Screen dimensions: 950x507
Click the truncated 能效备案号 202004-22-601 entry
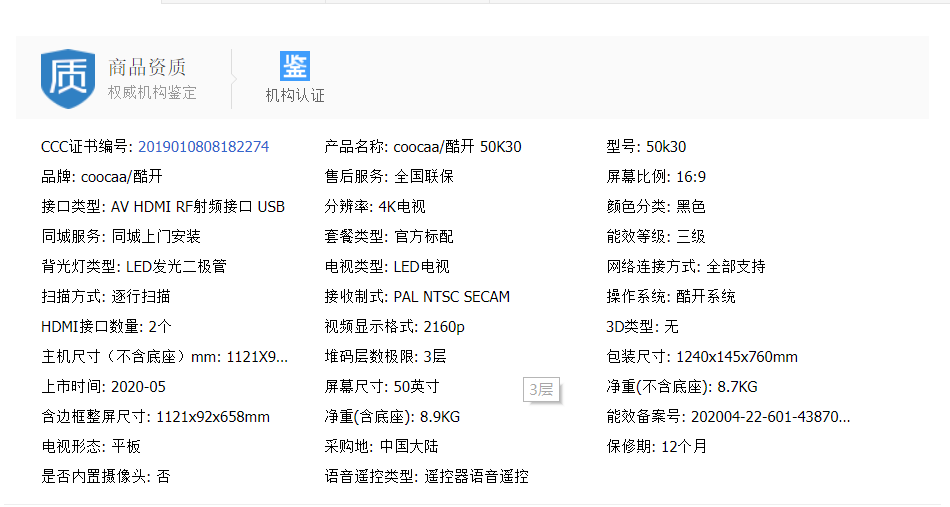(729, 417)
